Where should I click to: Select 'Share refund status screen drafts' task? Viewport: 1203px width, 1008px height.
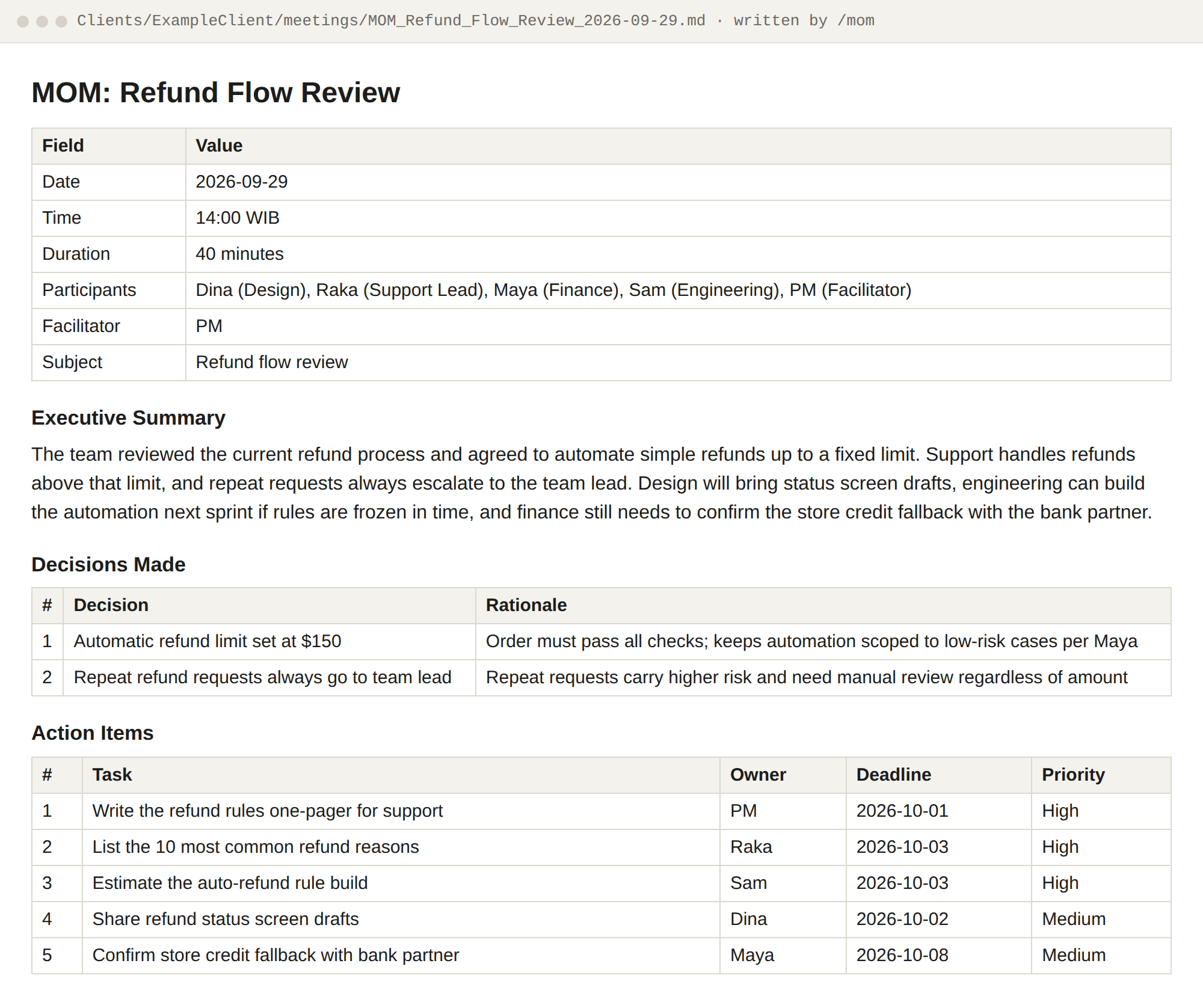click(x=226, y=919)
